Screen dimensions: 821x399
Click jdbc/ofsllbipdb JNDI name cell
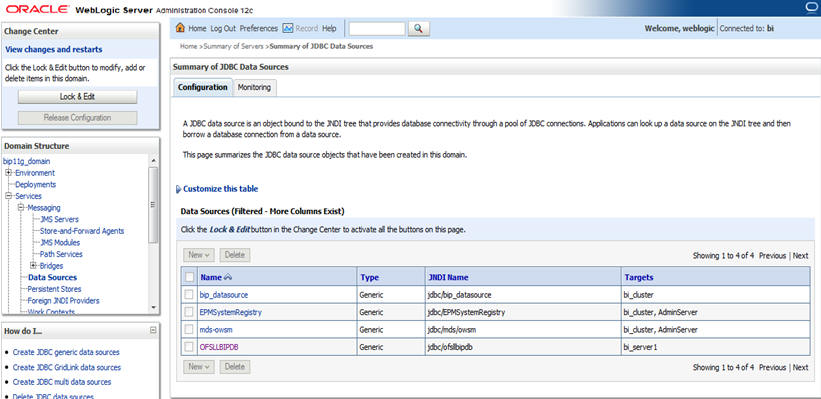click(451, 347)
